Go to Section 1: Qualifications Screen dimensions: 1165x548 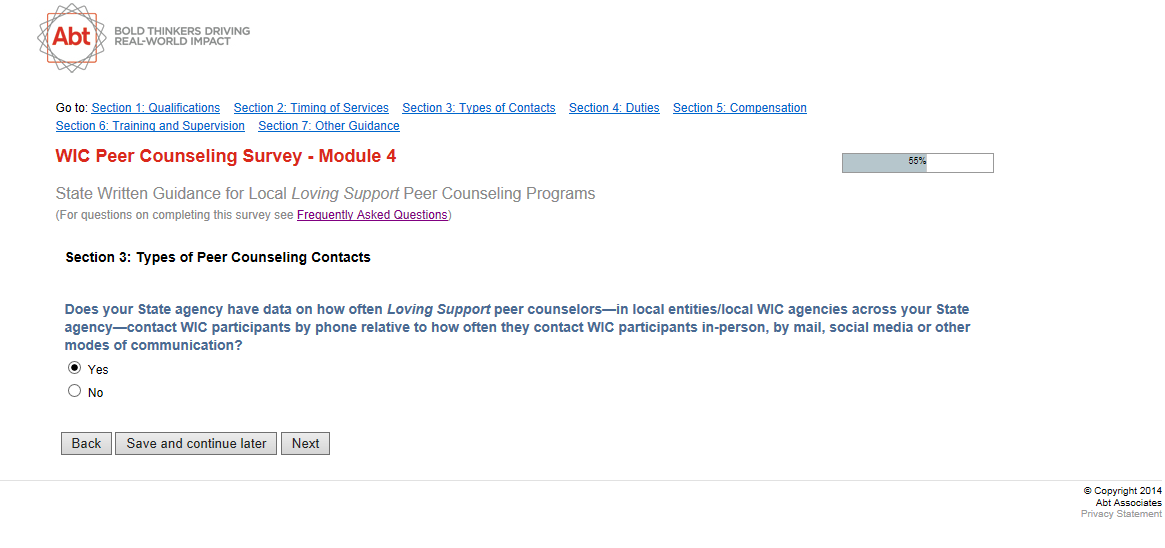[155, 108]
